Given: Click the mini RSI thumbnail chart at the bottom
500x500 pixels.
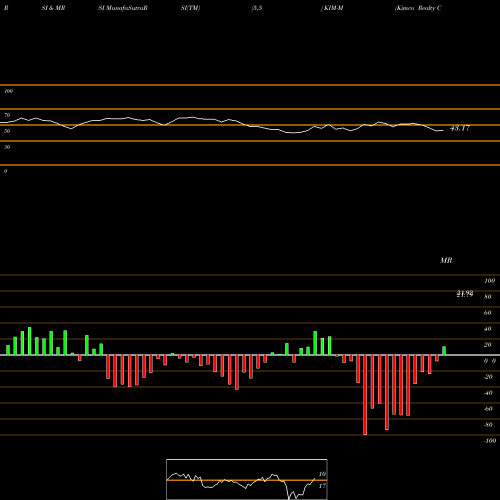Looking at the screenshot, I should (247, 479).
